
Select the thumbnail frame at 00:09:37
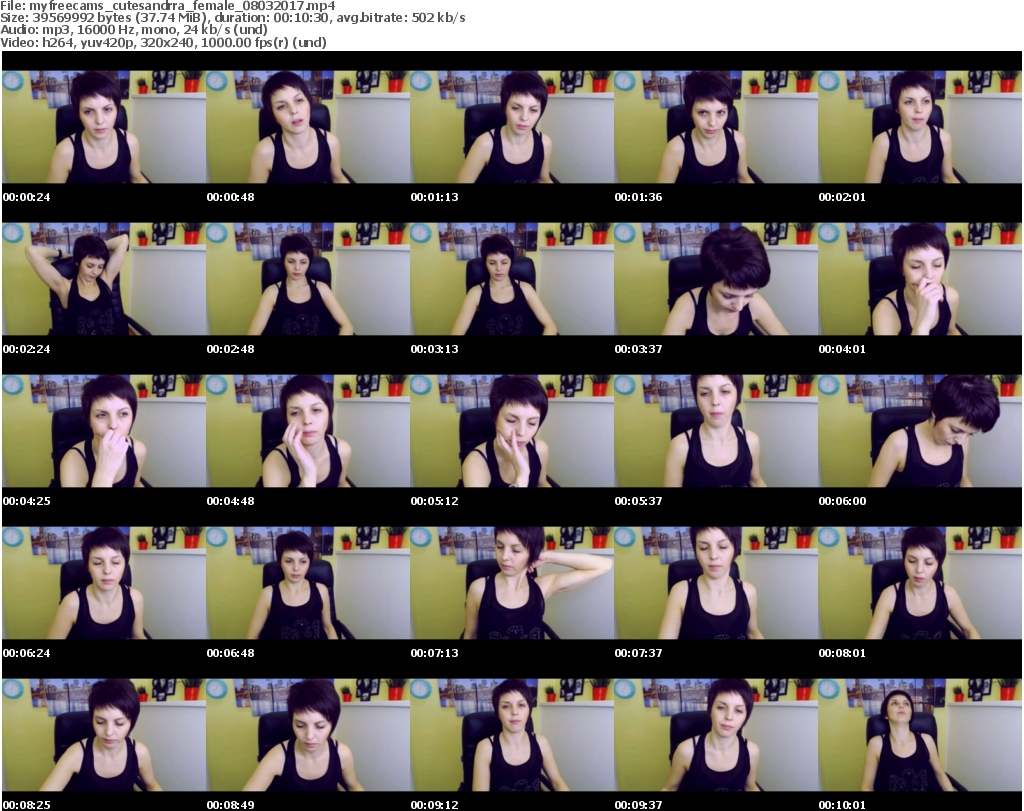coord(716,735)
